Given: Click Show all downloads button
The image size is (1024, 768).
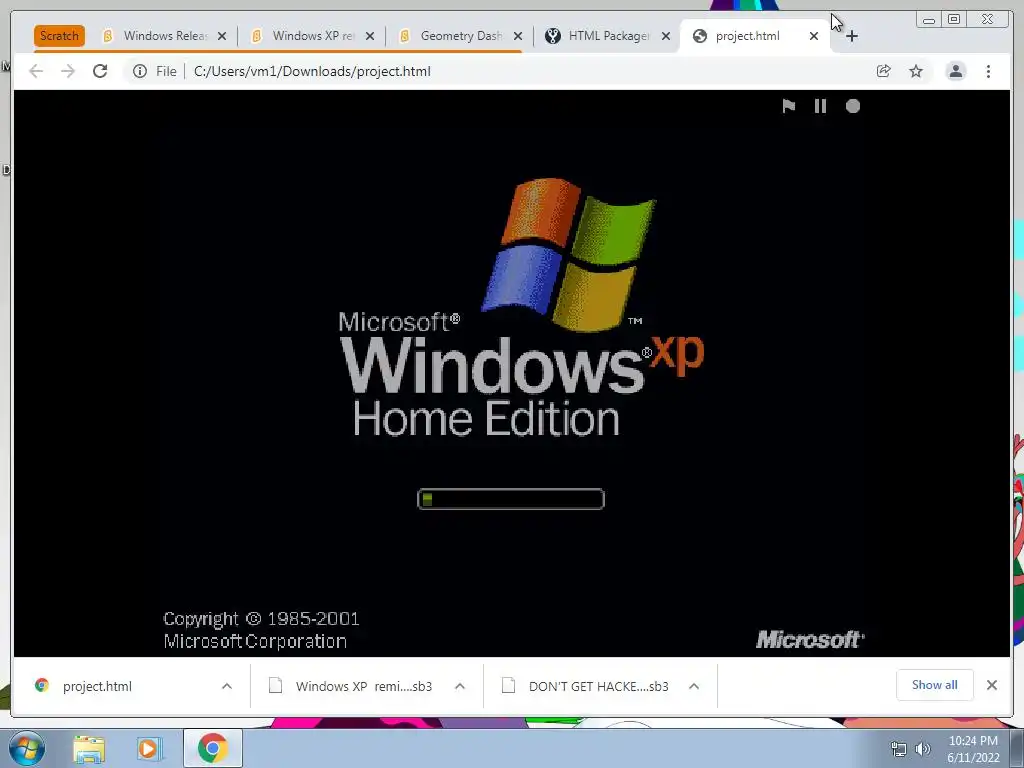Looking at the screenshot, I should (x=935, y=684).
